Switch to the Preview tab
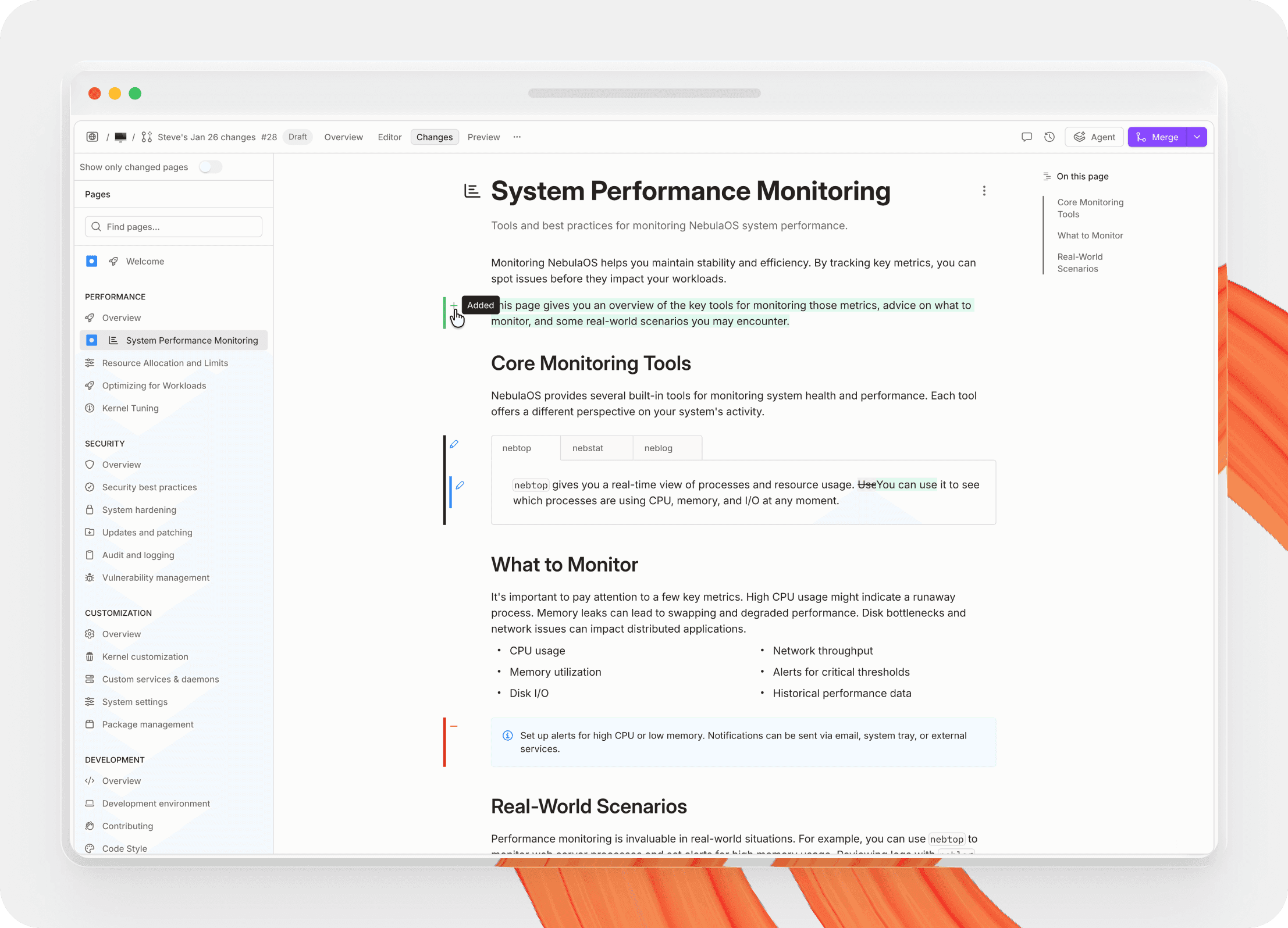 coord(483,137)
